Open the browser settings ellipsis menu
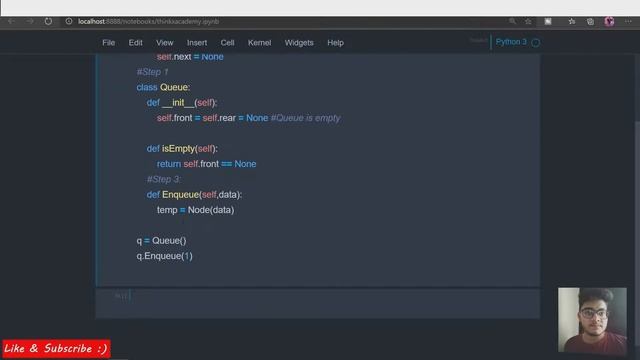 (628, 21)
